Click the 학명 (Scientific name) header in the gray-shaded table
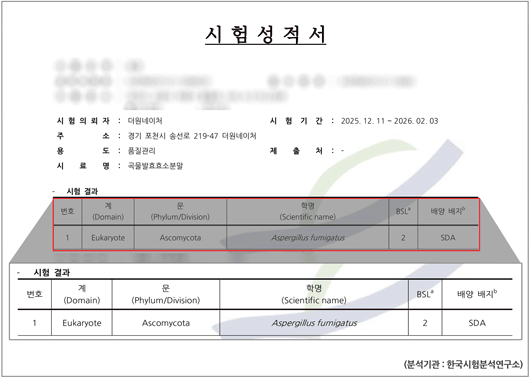 click(x=308, y=211)
